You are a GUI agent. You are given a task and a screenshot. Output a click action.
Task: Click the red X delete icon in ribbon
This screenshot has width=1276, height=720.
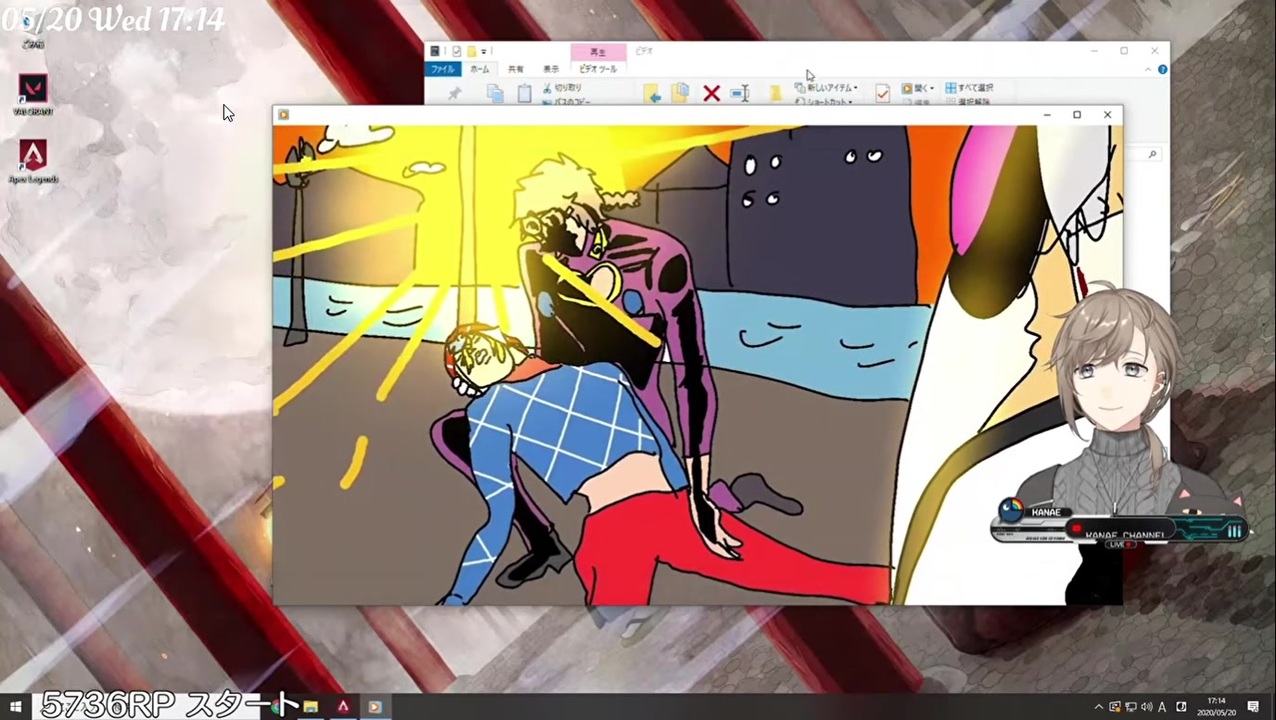[711, 93]
